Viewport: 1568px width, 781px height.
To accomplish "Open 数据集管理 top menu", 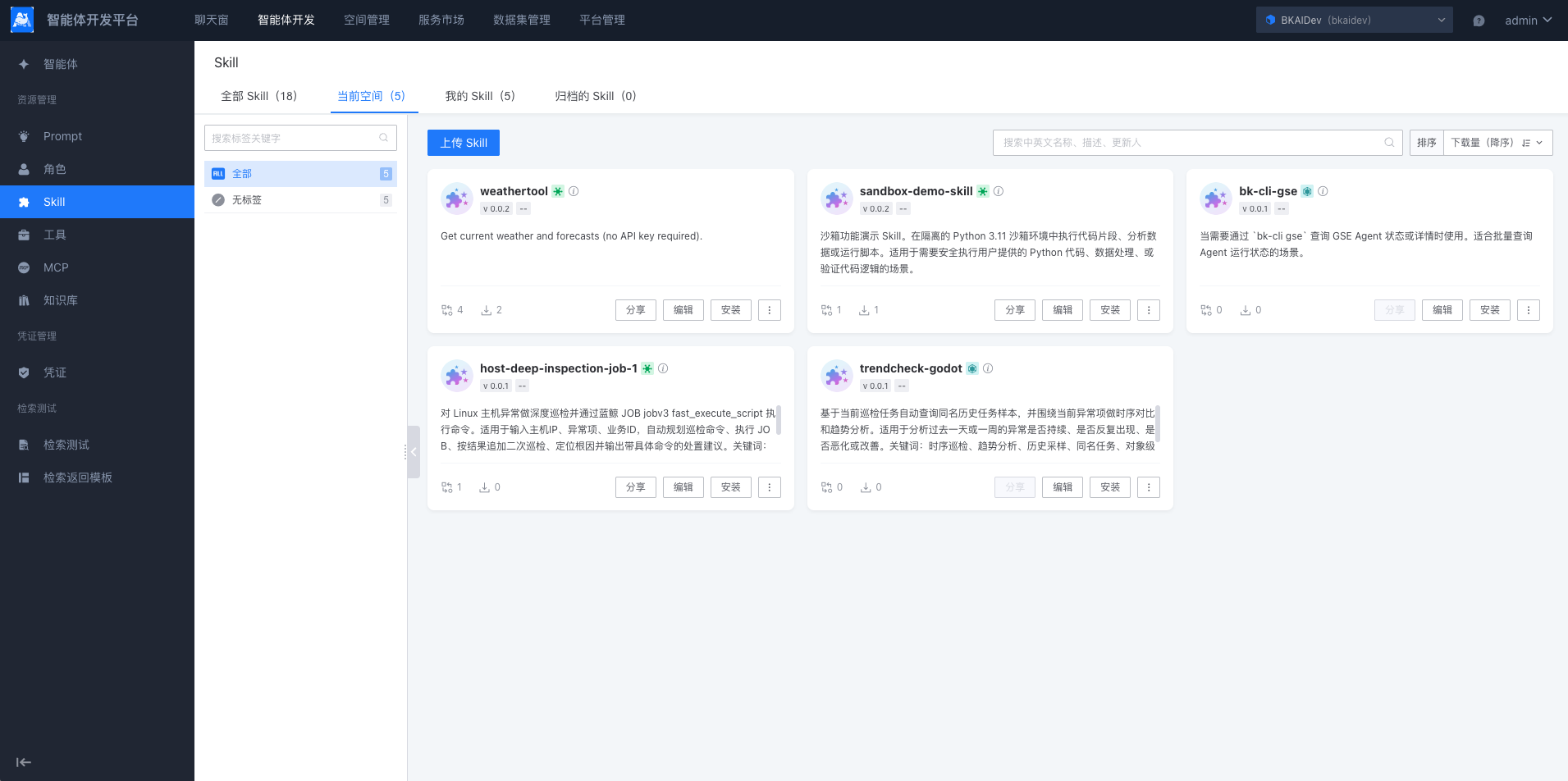I will [522, 20].
